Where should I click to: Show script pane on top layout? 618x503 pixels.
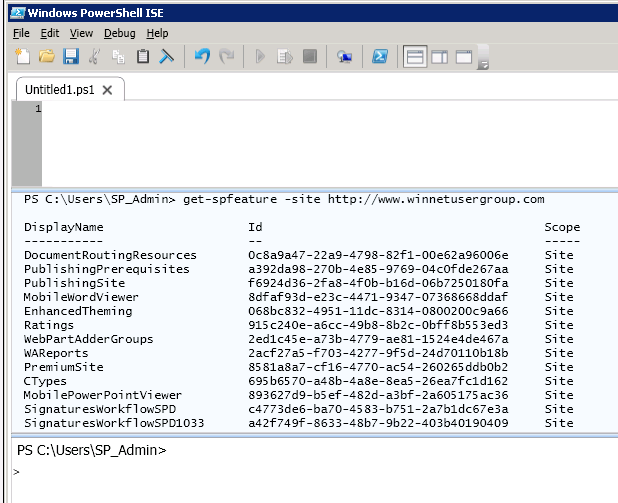[x=415, y=57]
